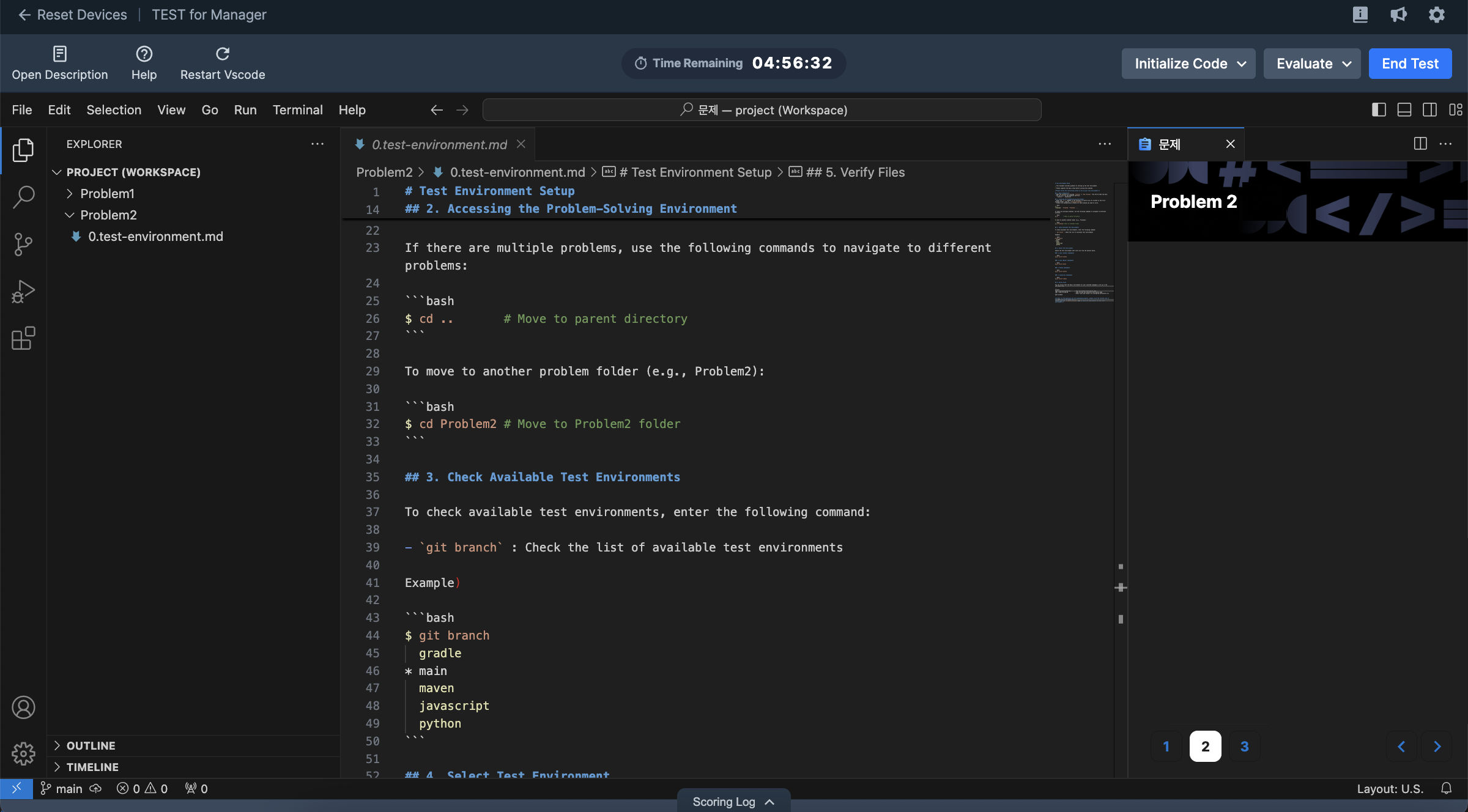This screenshot has height=812, width=1468.
Task: Go to problem page 3
Action: tap(1244, 746)
